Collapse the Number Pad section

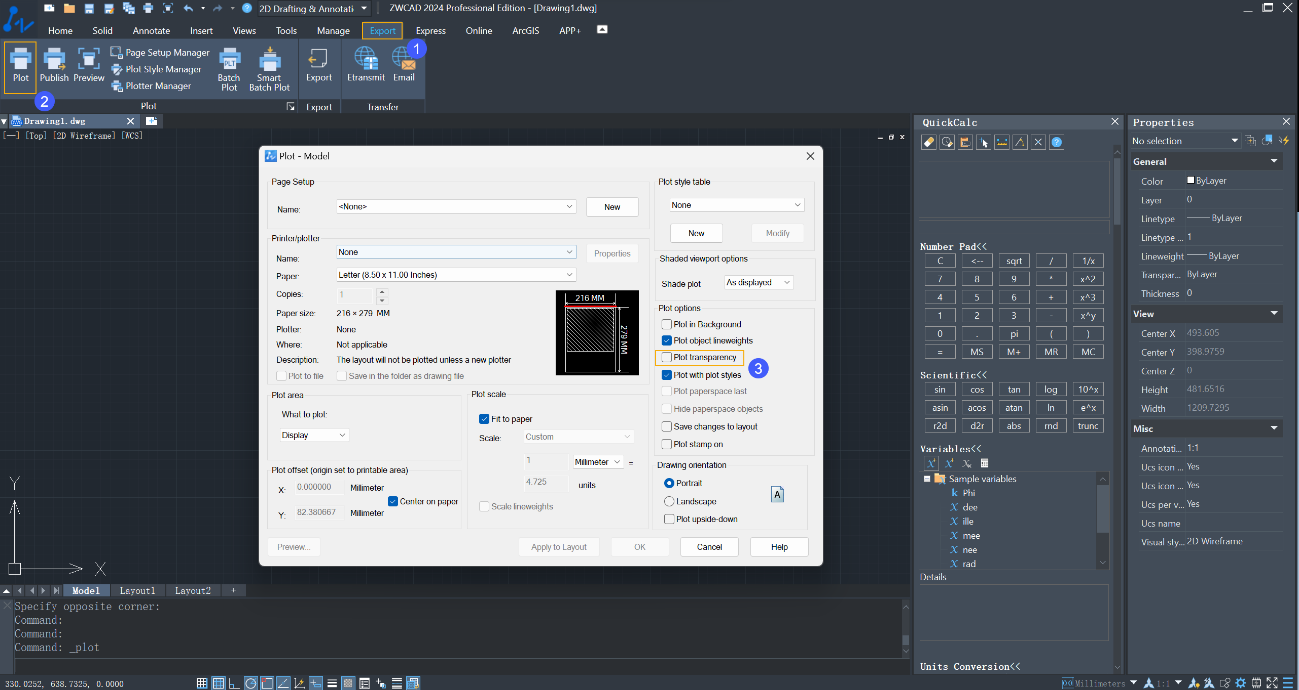(953, 246)
